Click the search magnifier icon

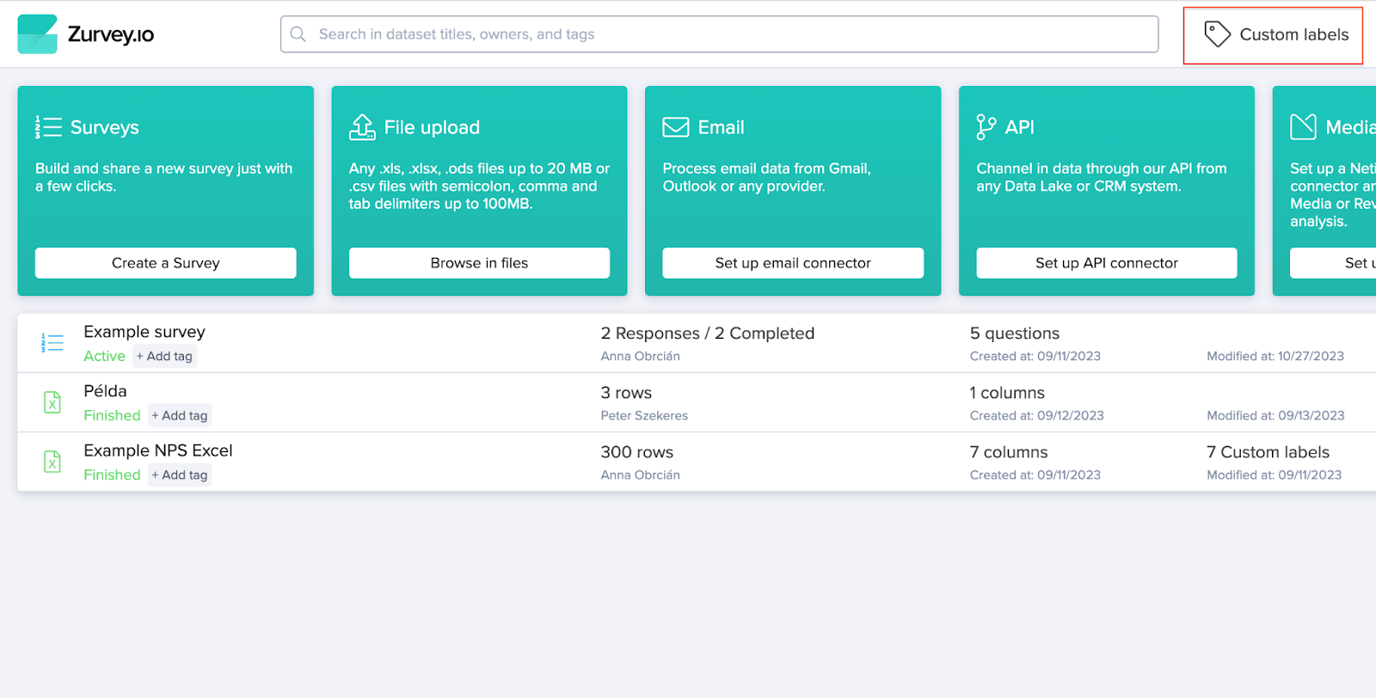298,34
